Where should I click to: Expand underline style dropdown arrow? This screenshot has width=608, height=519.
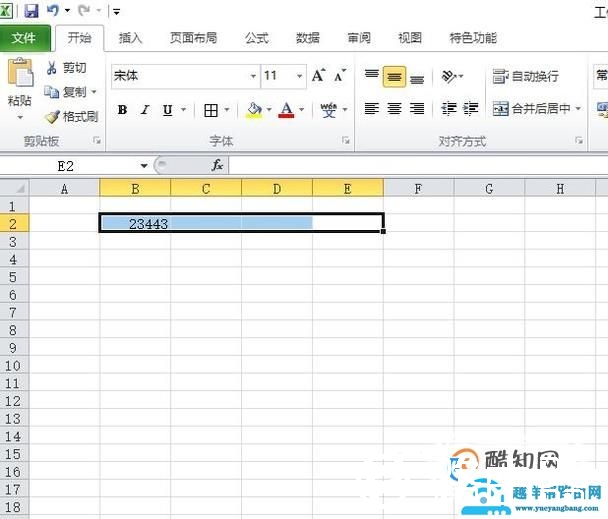(x=183, y=110)
